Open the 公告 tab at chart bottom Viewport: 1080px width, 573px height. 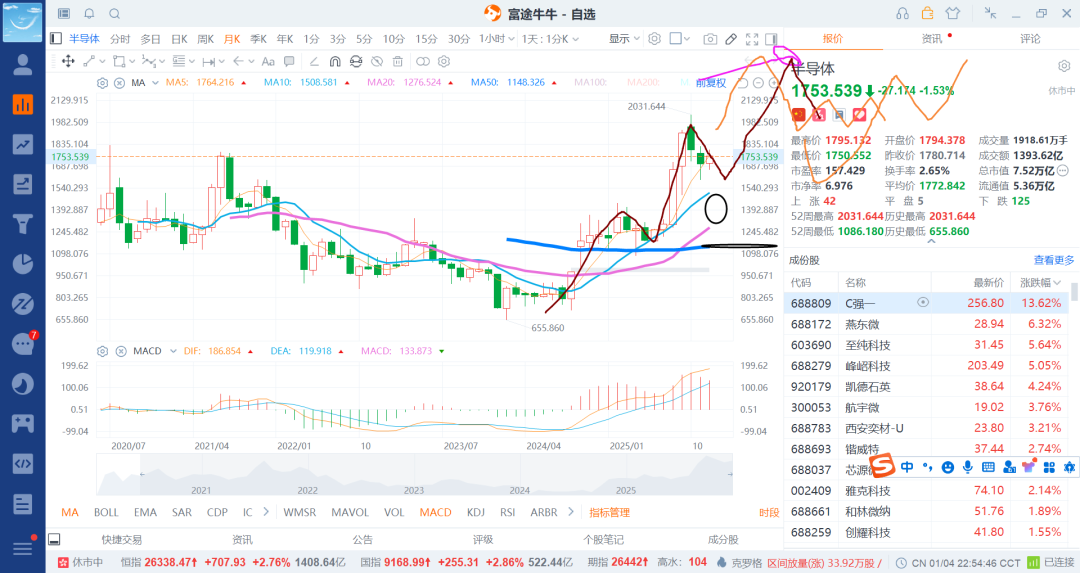coord(362,539)
